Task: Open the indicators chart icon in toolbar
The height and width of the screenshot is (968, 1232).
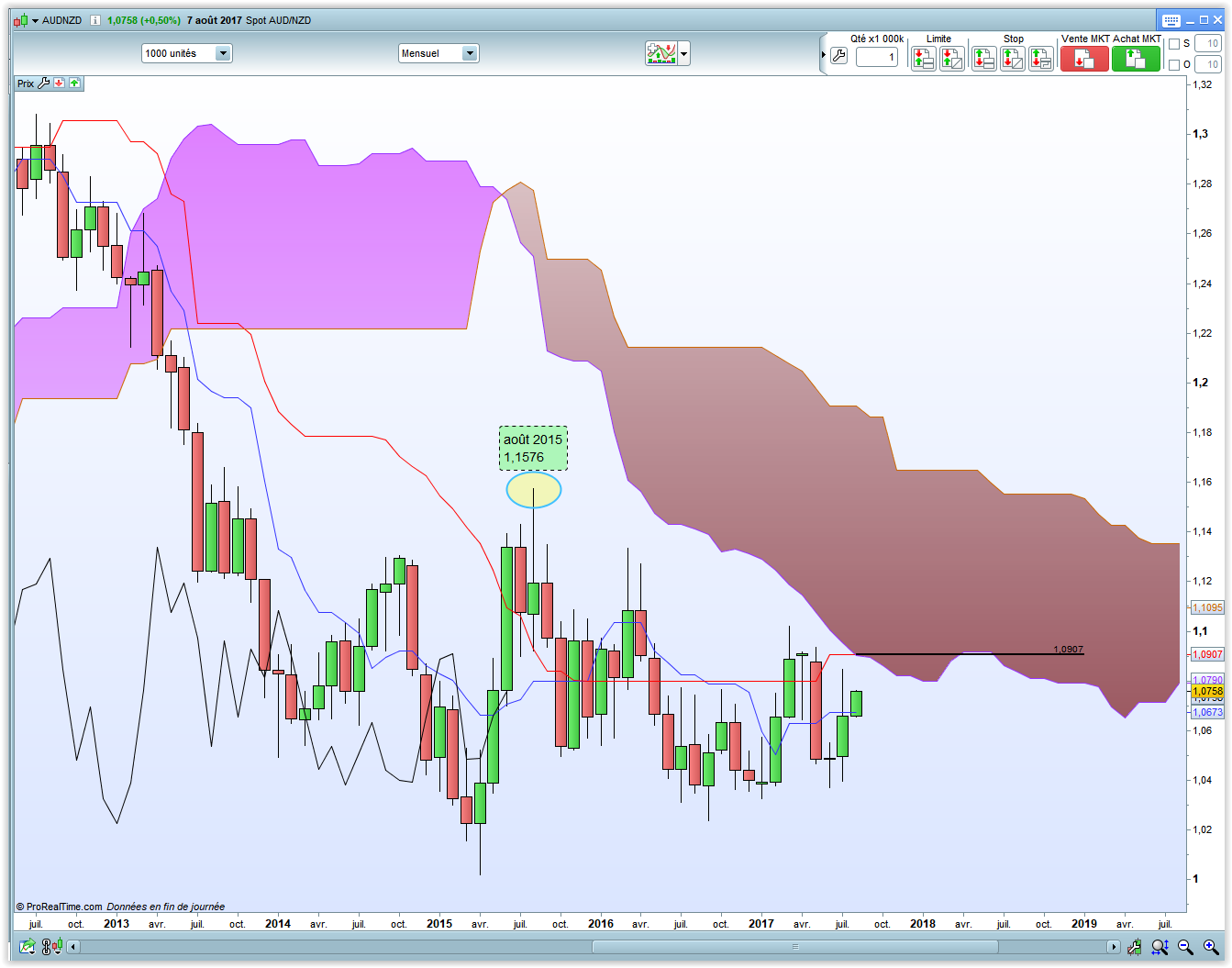Action: point(661,53)
